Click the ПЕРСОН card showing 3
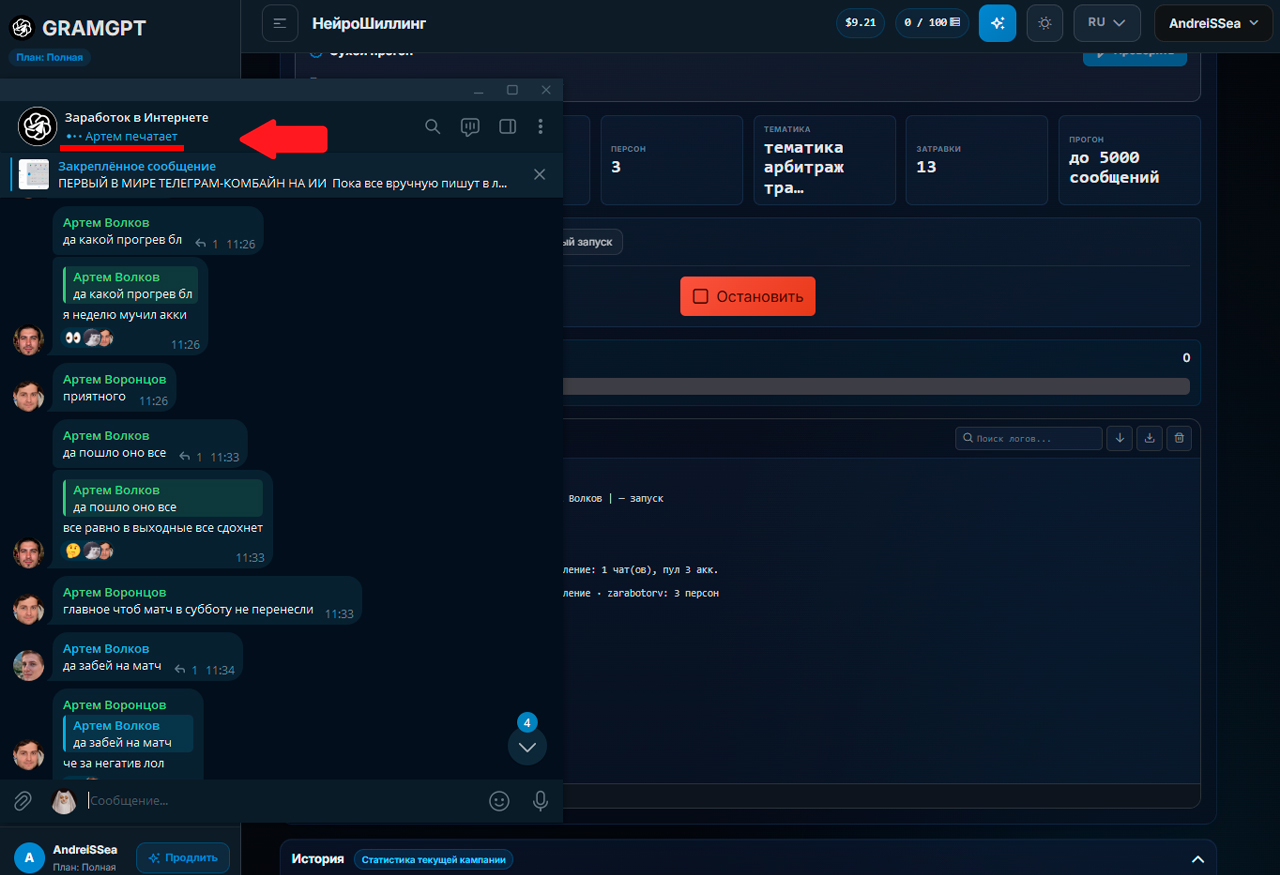This screenshot has height=875, width=1280. [x=671, y=160]
